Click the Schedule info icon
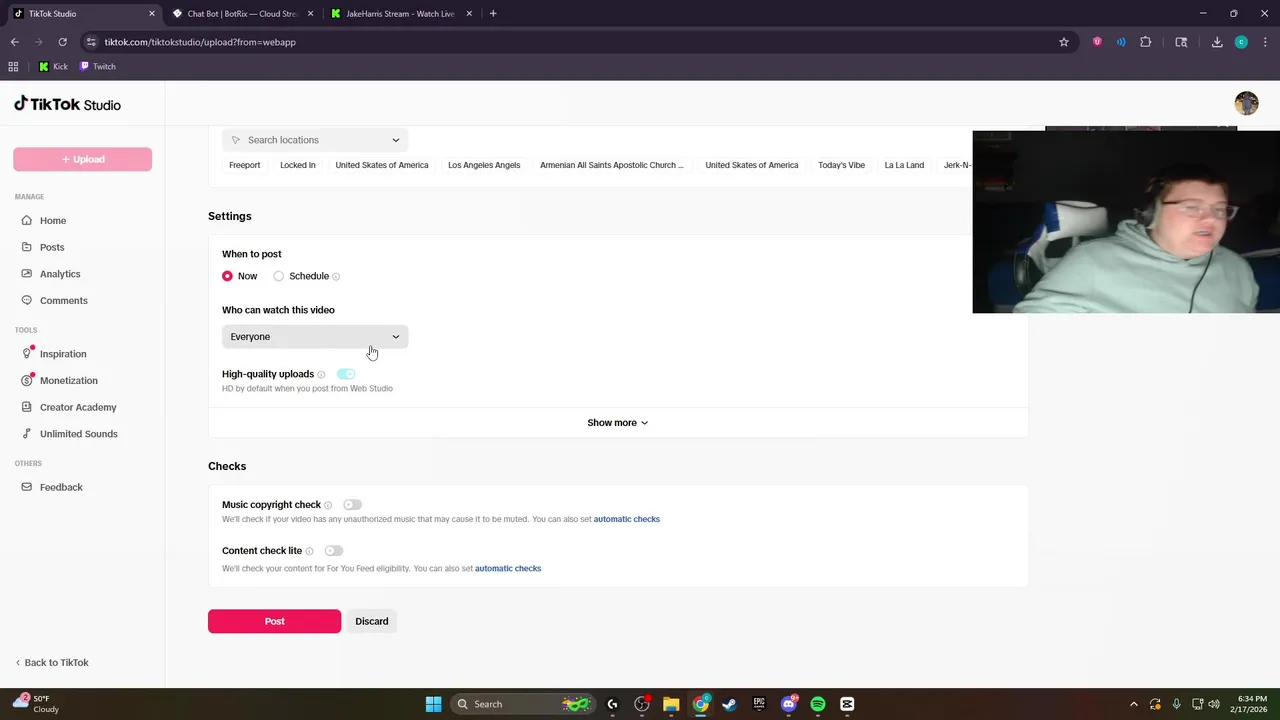The height and width of the screenshot is (720, 1280). 336,276
